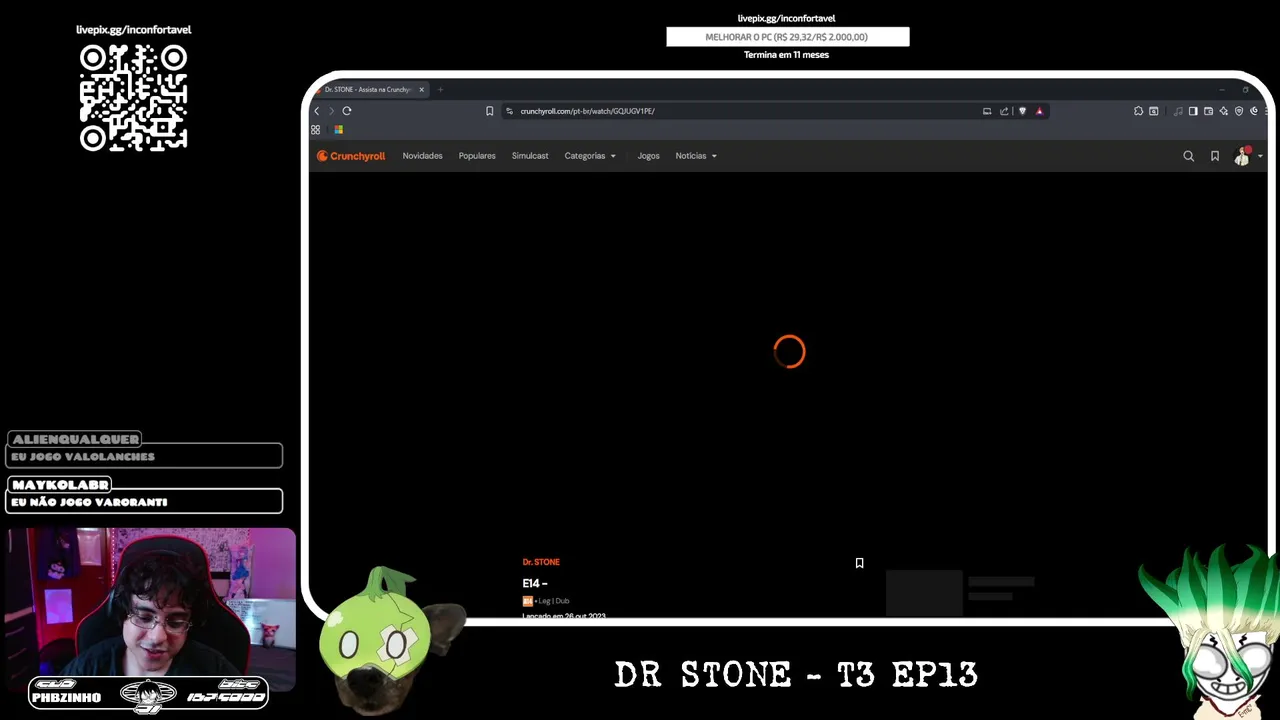The height and width of the screenshot is (720, 1280).
Task: Open the Leo AI sparkle icon
Action: [x=1223, y=111]
